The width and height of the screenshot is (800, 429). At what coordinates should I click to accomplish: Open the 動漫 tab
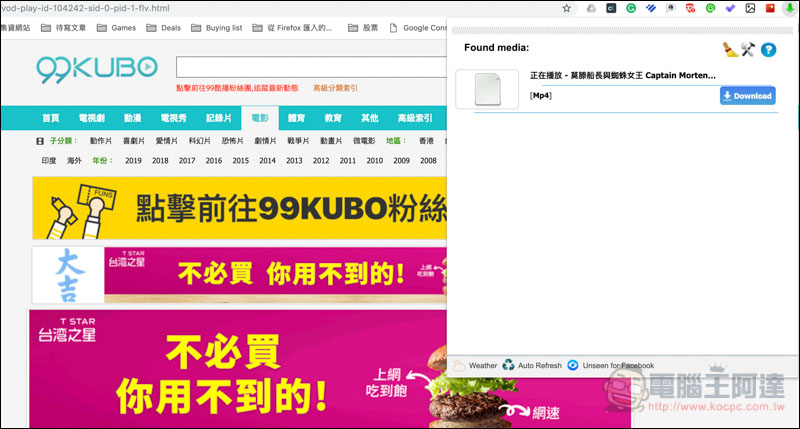pyautogui.click(x=132, y=118)
